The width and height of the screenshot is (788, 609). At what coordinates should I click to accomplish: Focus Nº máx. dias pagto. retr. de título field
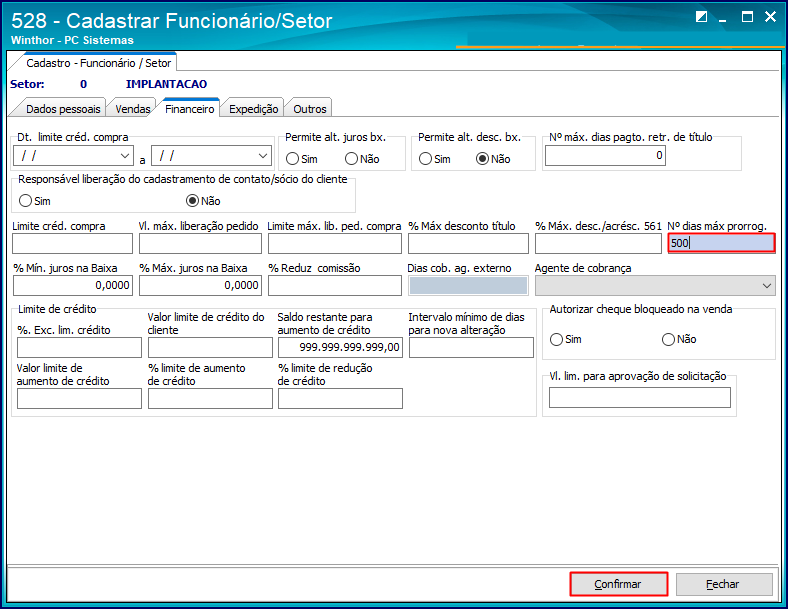click(605, 156)
